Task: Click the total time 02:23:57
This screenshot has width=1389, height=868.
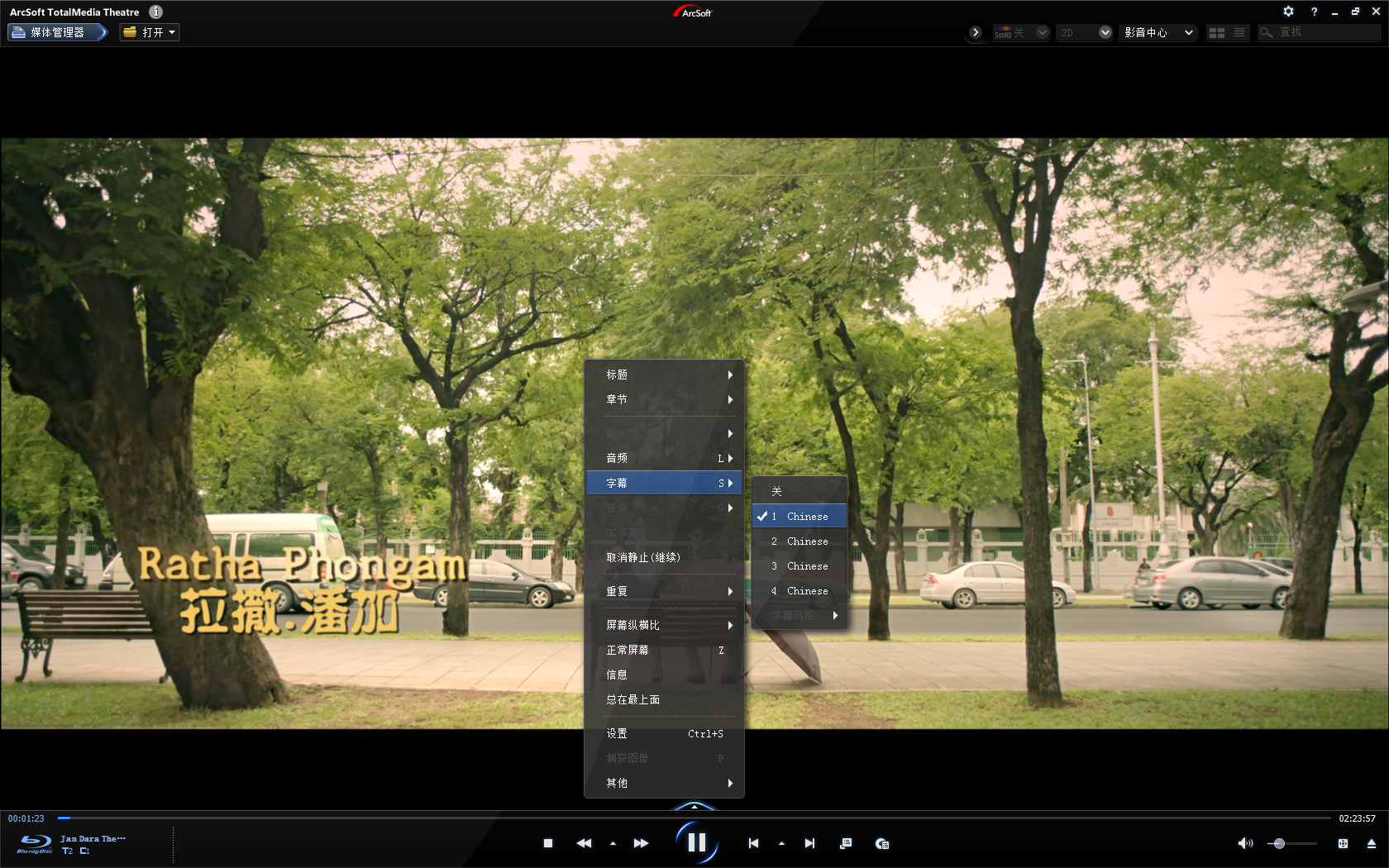Action: pyautogui.click(x=1358, y=818)
